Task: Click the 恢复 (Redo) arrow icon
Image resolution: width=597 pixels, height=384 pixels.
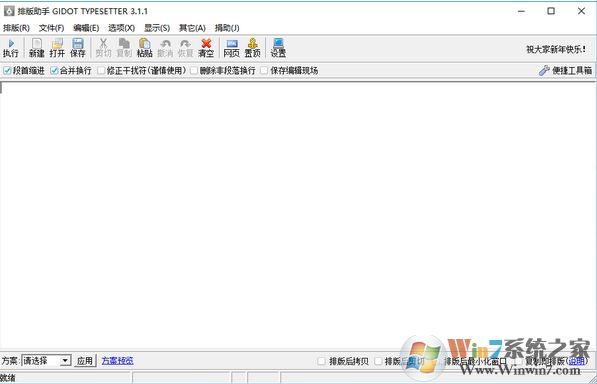Action: (x=185, y=43)
